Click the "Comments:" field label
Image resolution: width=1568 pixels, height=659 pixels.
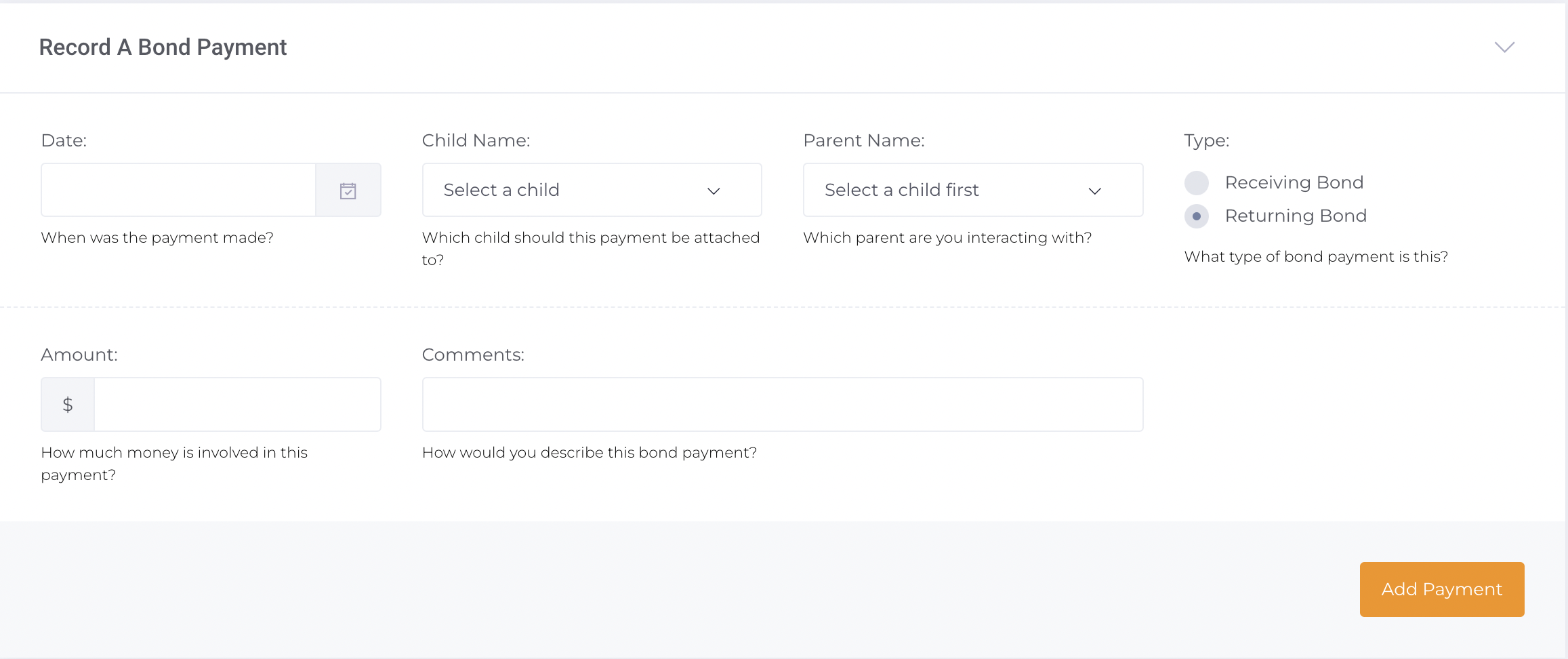[473, 355]
